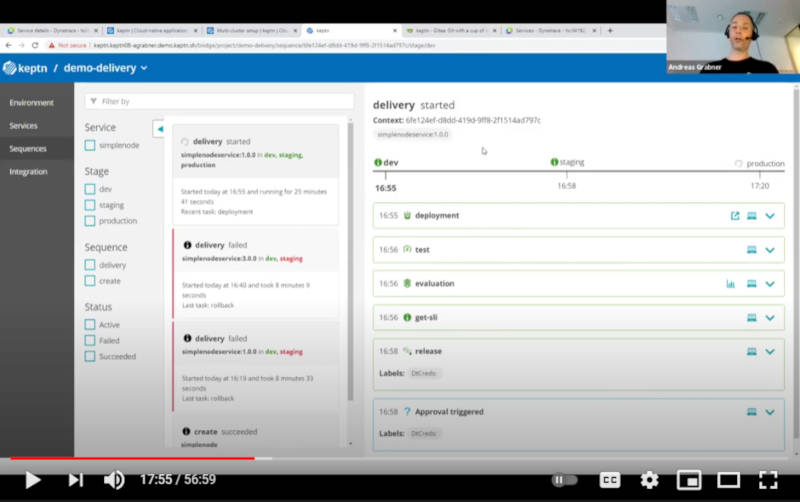Open video settings gear

point(649,480)
